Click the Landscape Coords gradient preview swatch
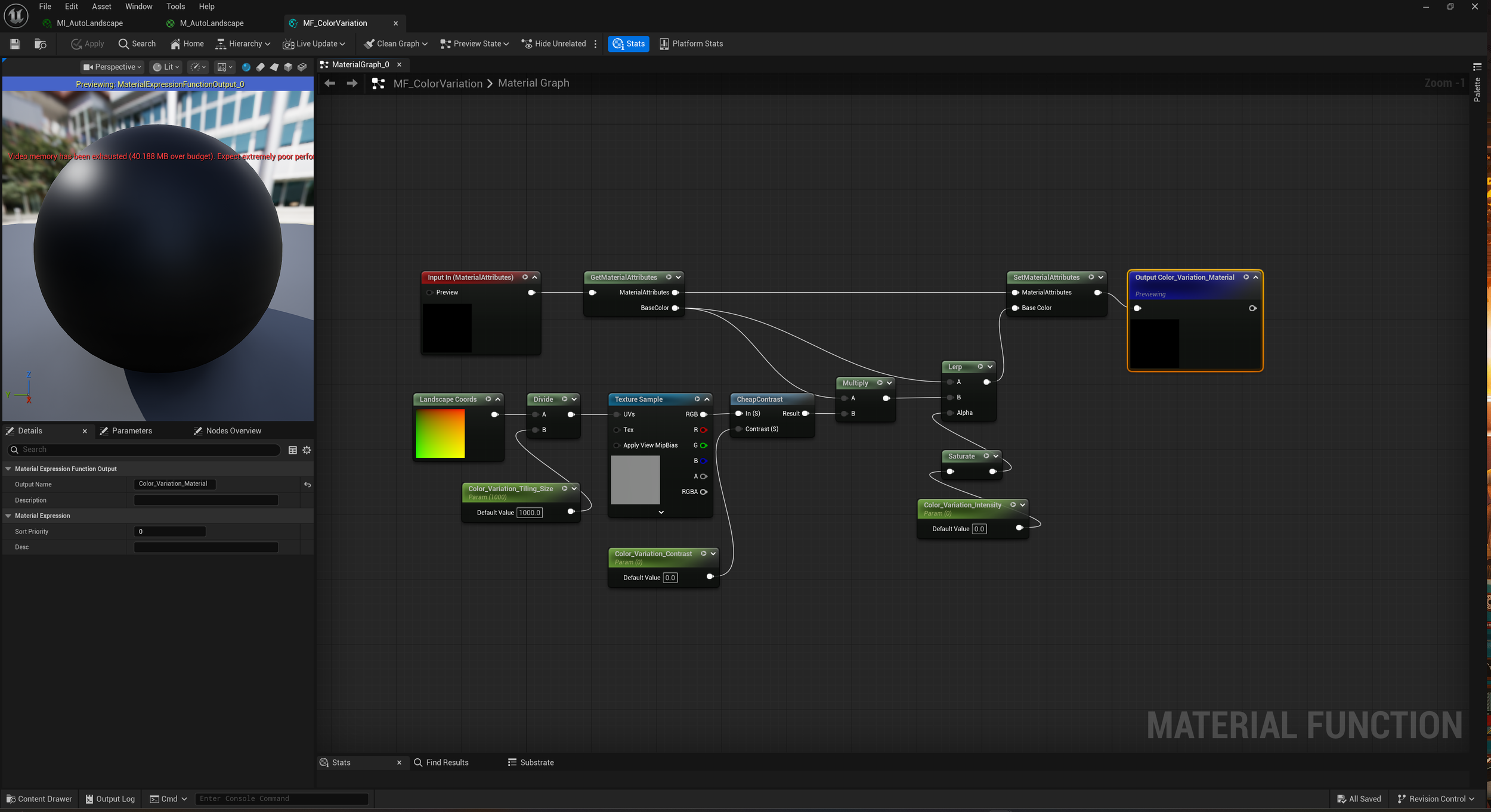 point(440,433)
